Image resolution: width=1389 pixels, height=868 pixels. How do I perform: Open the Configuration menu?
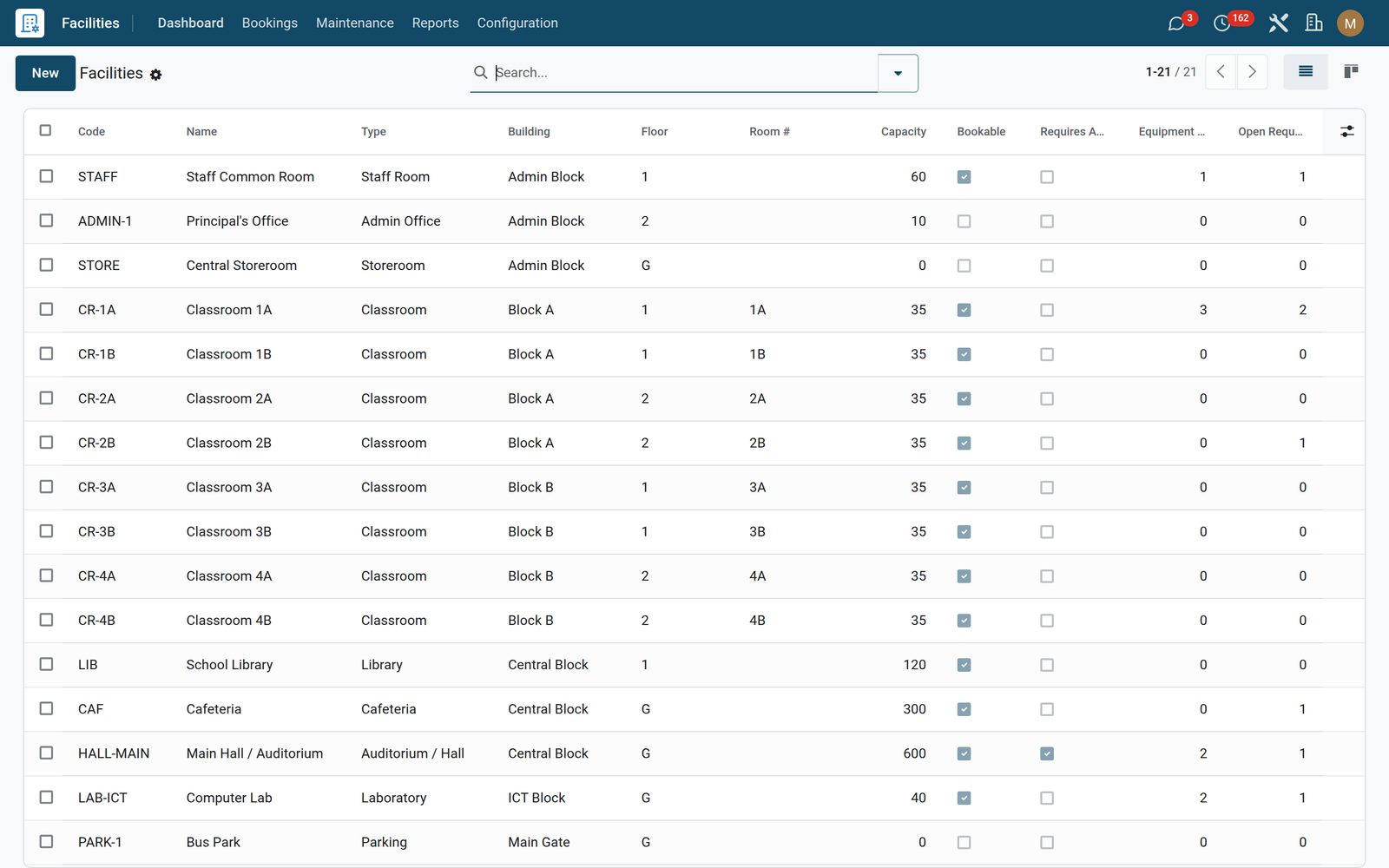point(517,23)
